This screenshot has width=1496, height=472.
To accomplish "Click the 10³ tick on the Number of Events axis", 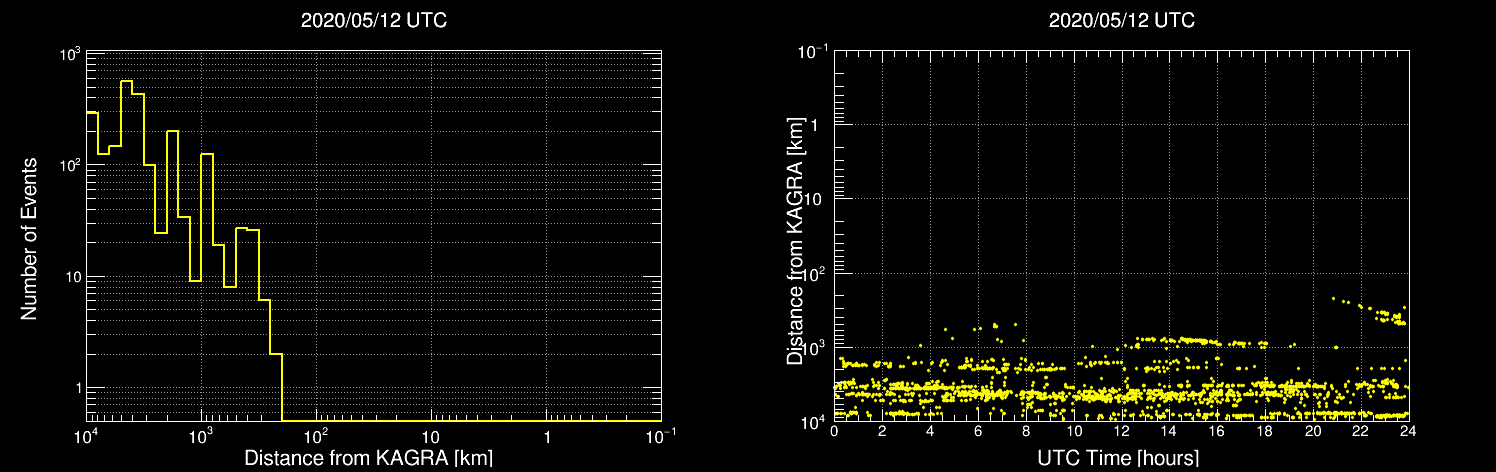I will point(68,55).
